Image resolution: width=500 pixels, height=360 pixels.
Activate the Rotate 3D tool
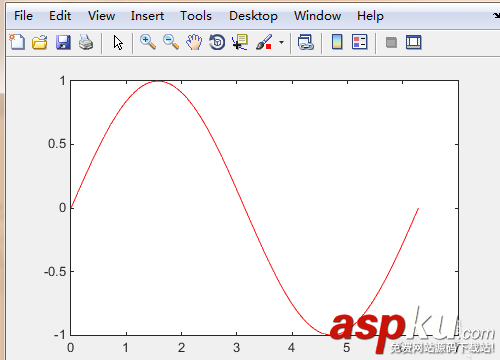tap(217, 42)
